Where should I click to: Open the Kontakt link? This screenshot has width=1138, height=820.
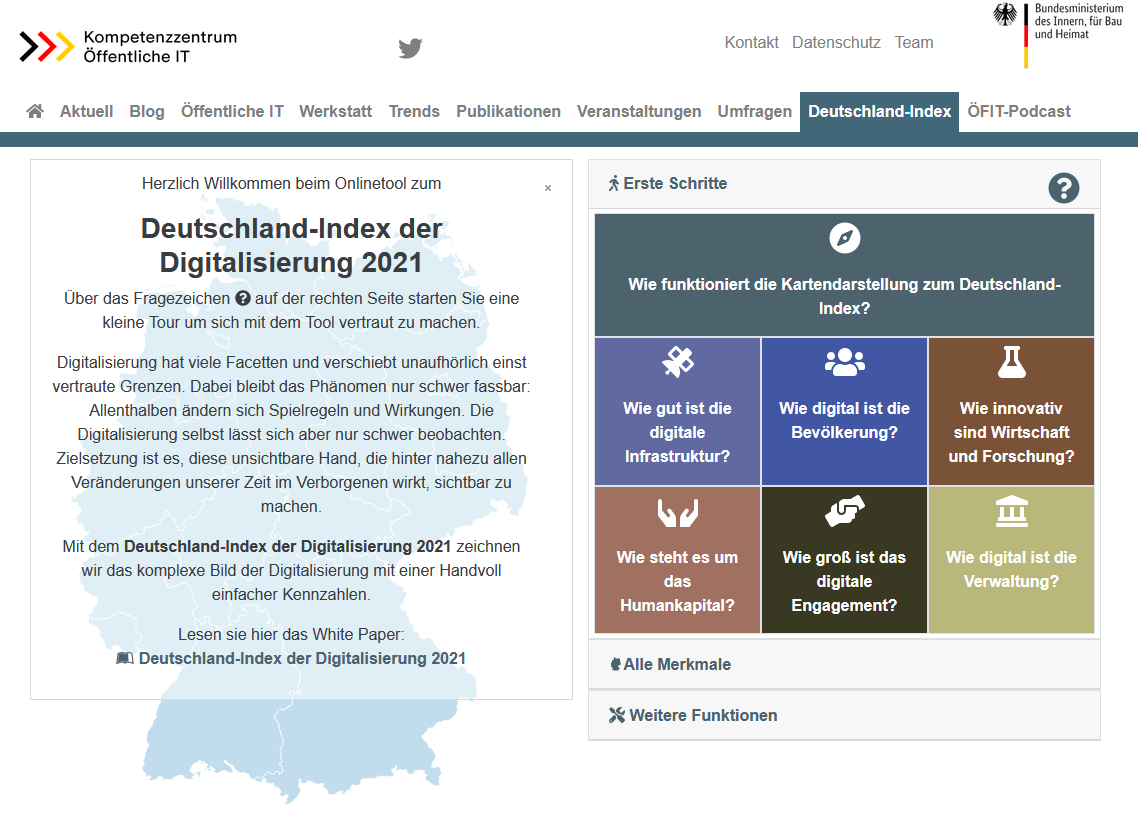[751, 42]
